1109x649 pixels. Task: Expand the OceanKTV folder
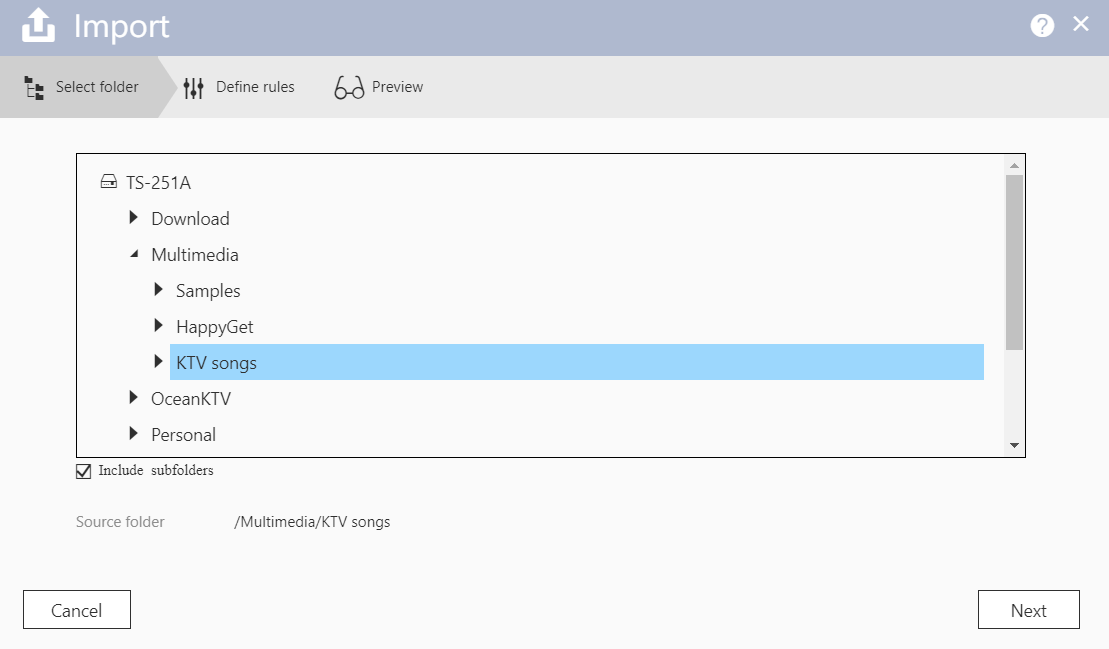(x=134, y=398)
